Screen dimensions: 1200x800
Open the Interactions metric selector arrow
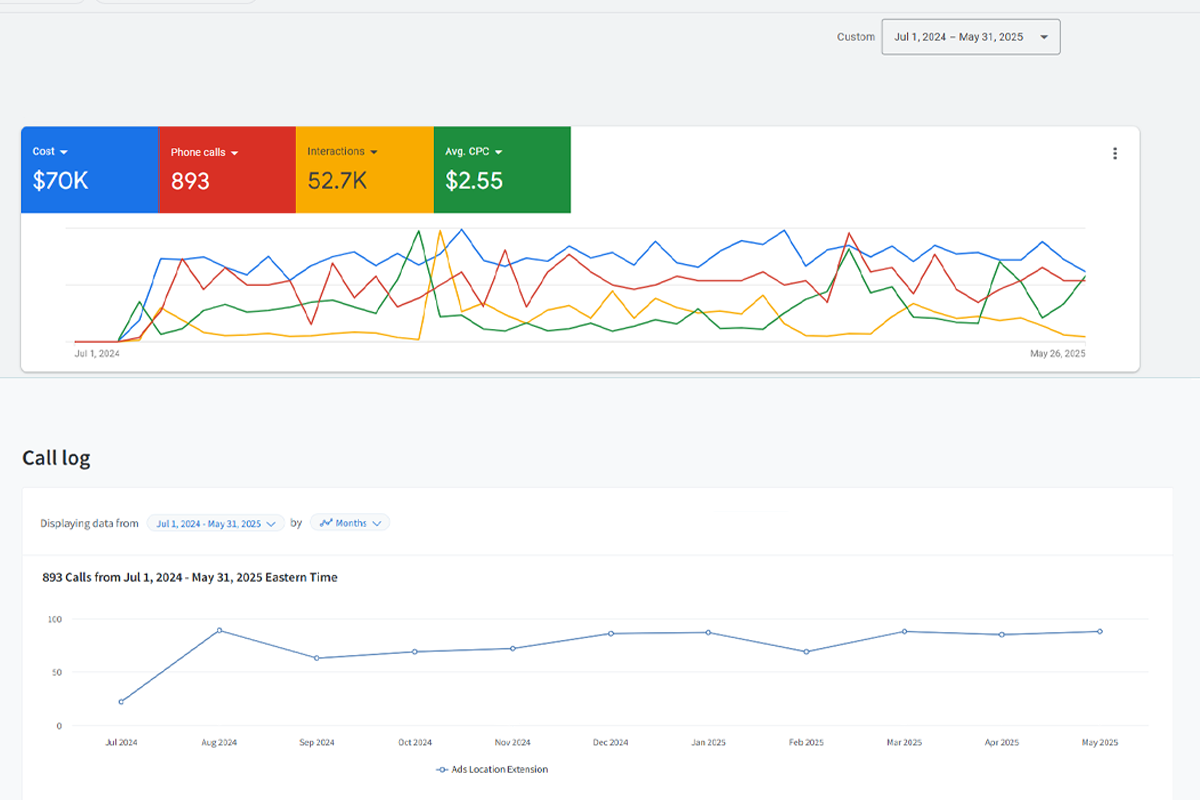coord(374,151)
